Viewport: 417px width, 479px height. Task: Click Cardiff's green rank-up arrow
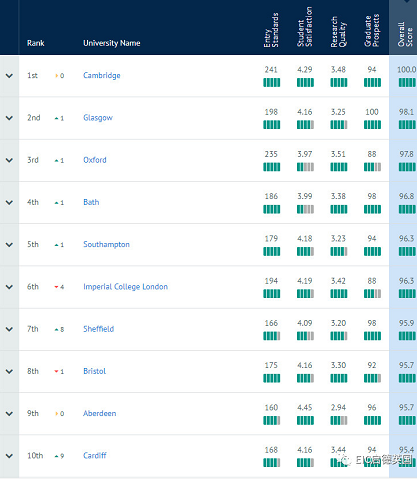point(57,456)
